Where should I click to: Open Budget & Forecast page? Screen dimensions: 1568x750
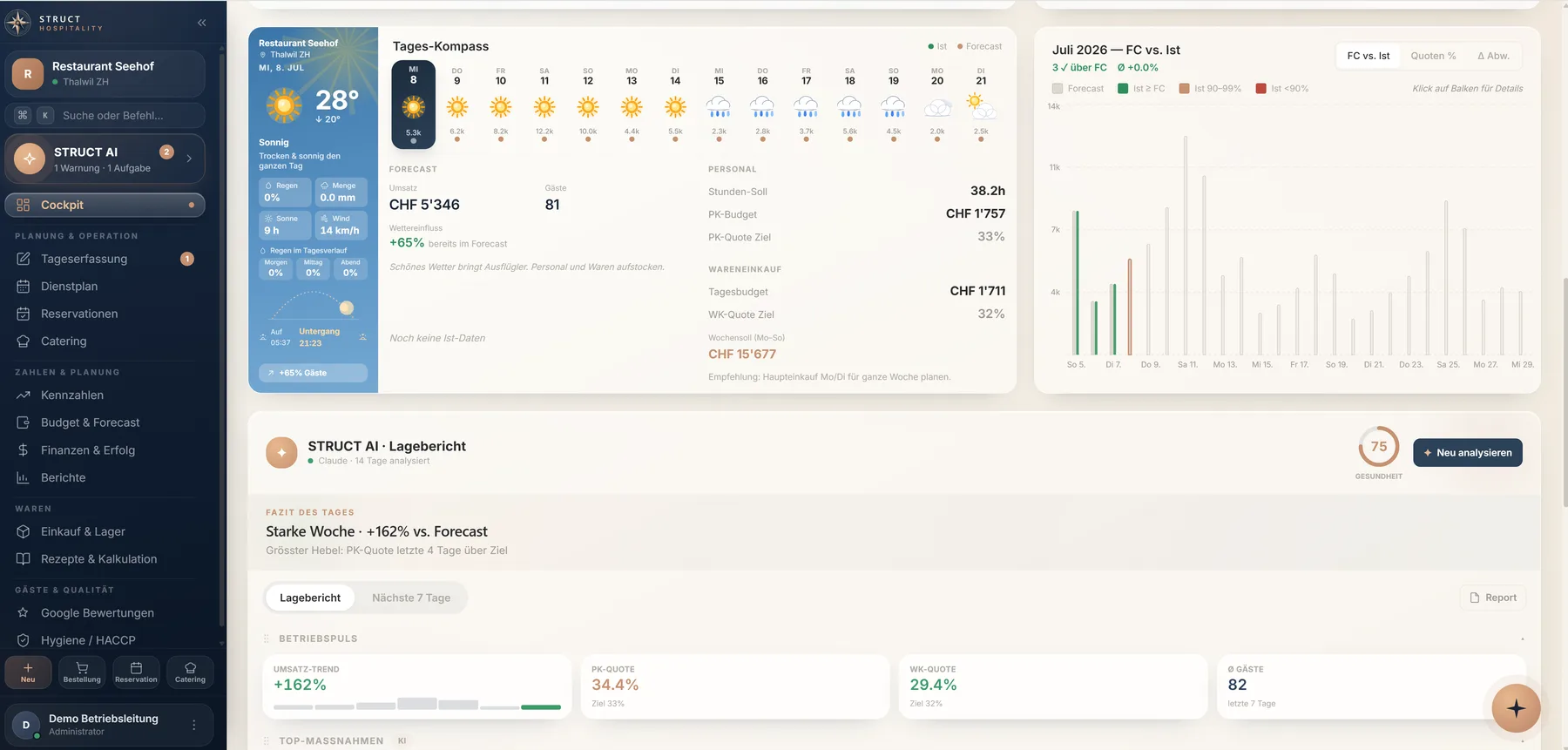[x=105, y=422]
